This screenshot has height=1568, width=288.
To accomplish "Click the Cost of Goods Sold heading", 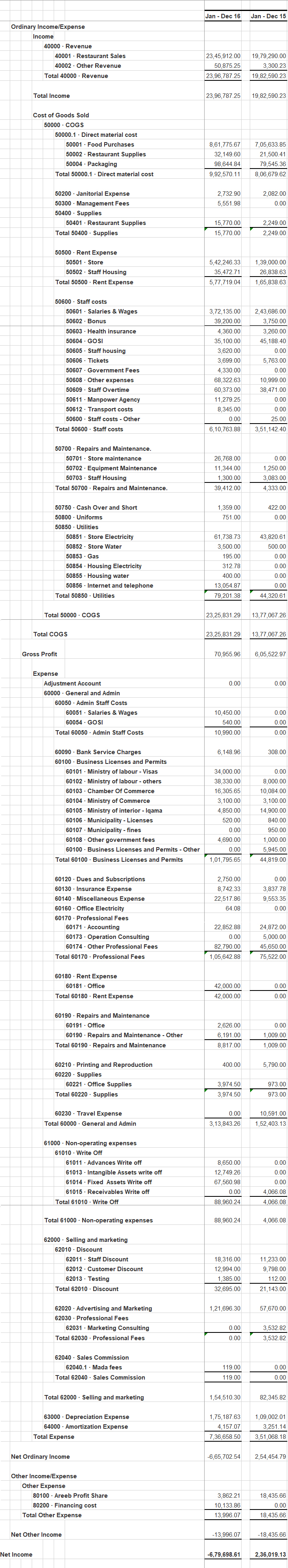I will (61, 115).
